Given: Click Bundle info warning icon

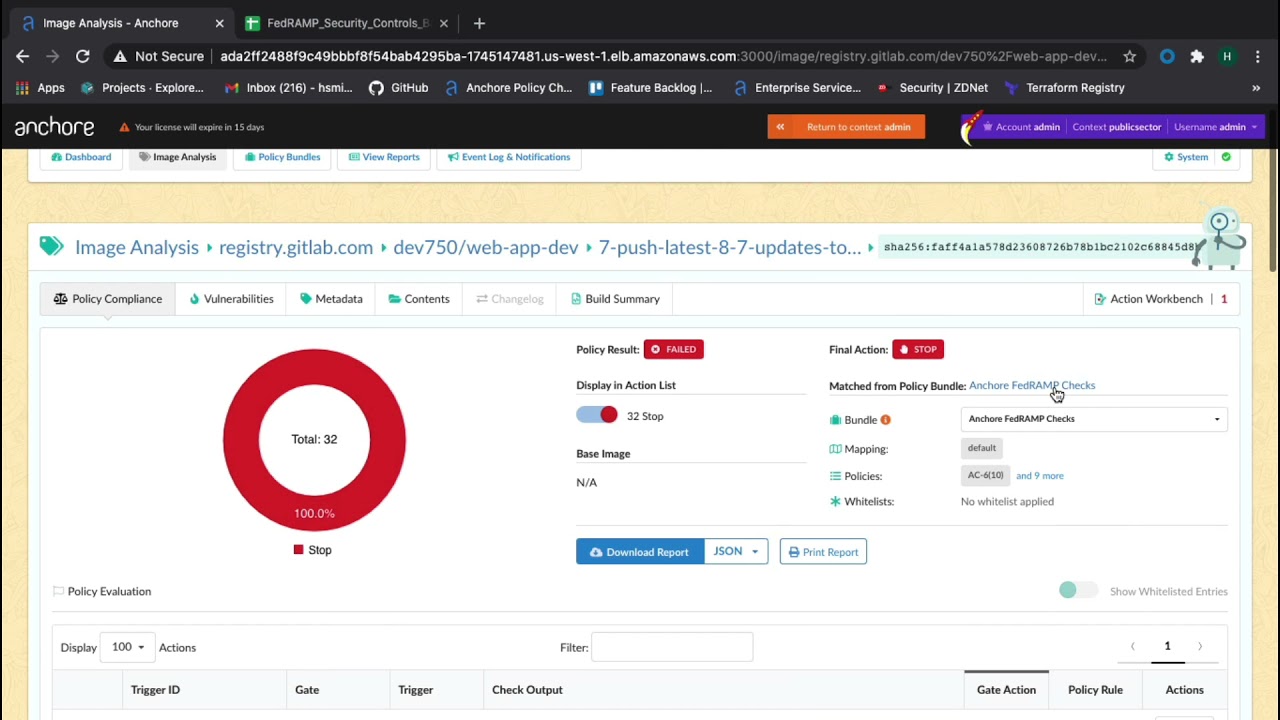Looking at the screenshot, I should click(885, 420).
